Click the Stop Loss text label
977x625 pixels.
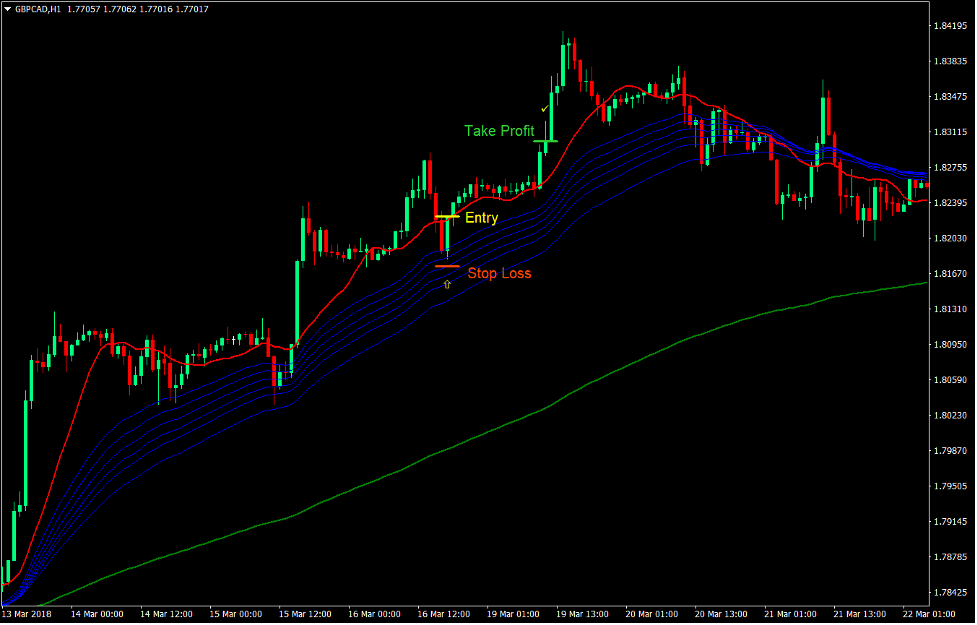coord(500,272)
